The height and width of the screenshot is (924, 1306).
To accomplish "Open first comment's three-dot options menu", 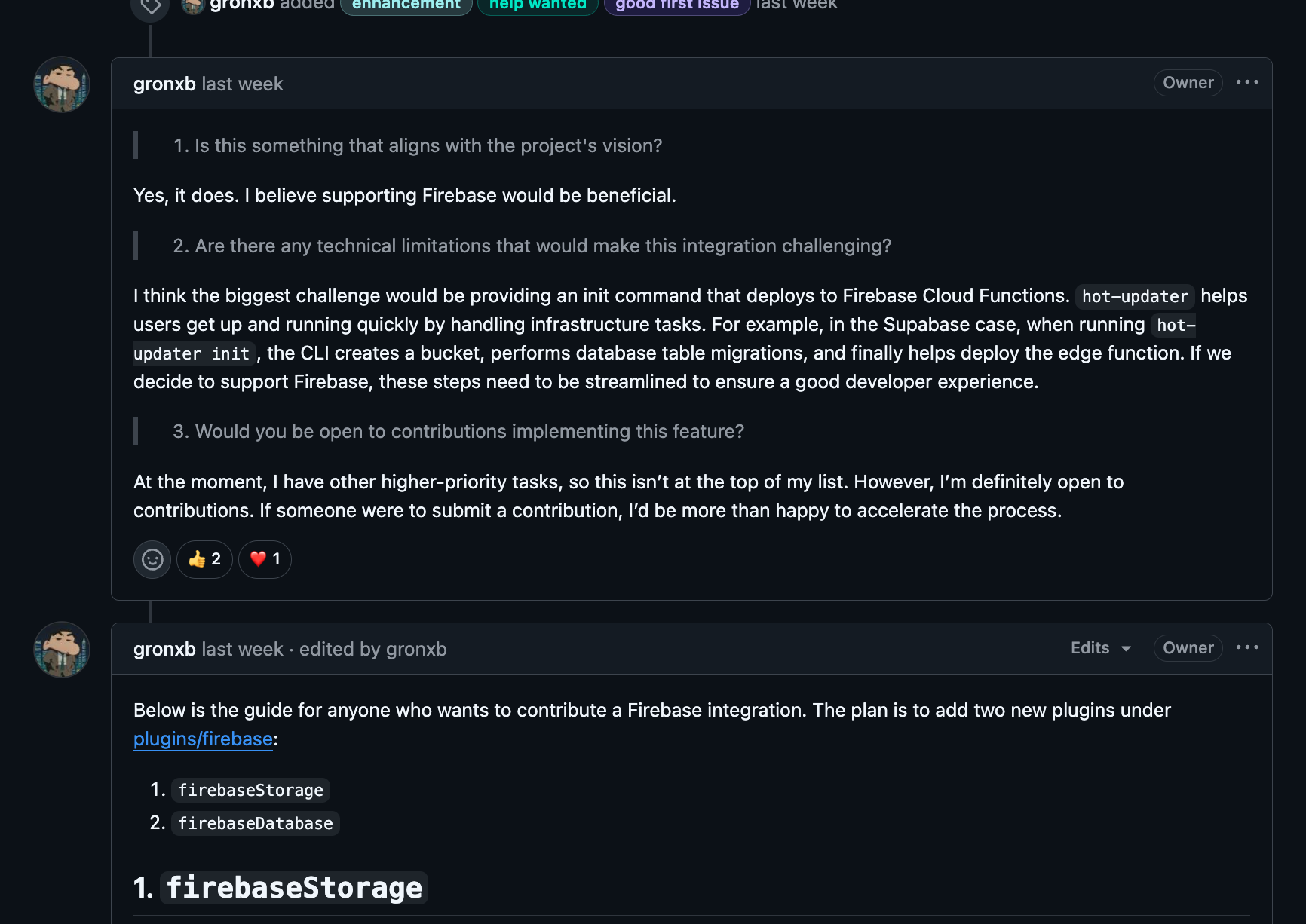I will point(1247,82).
